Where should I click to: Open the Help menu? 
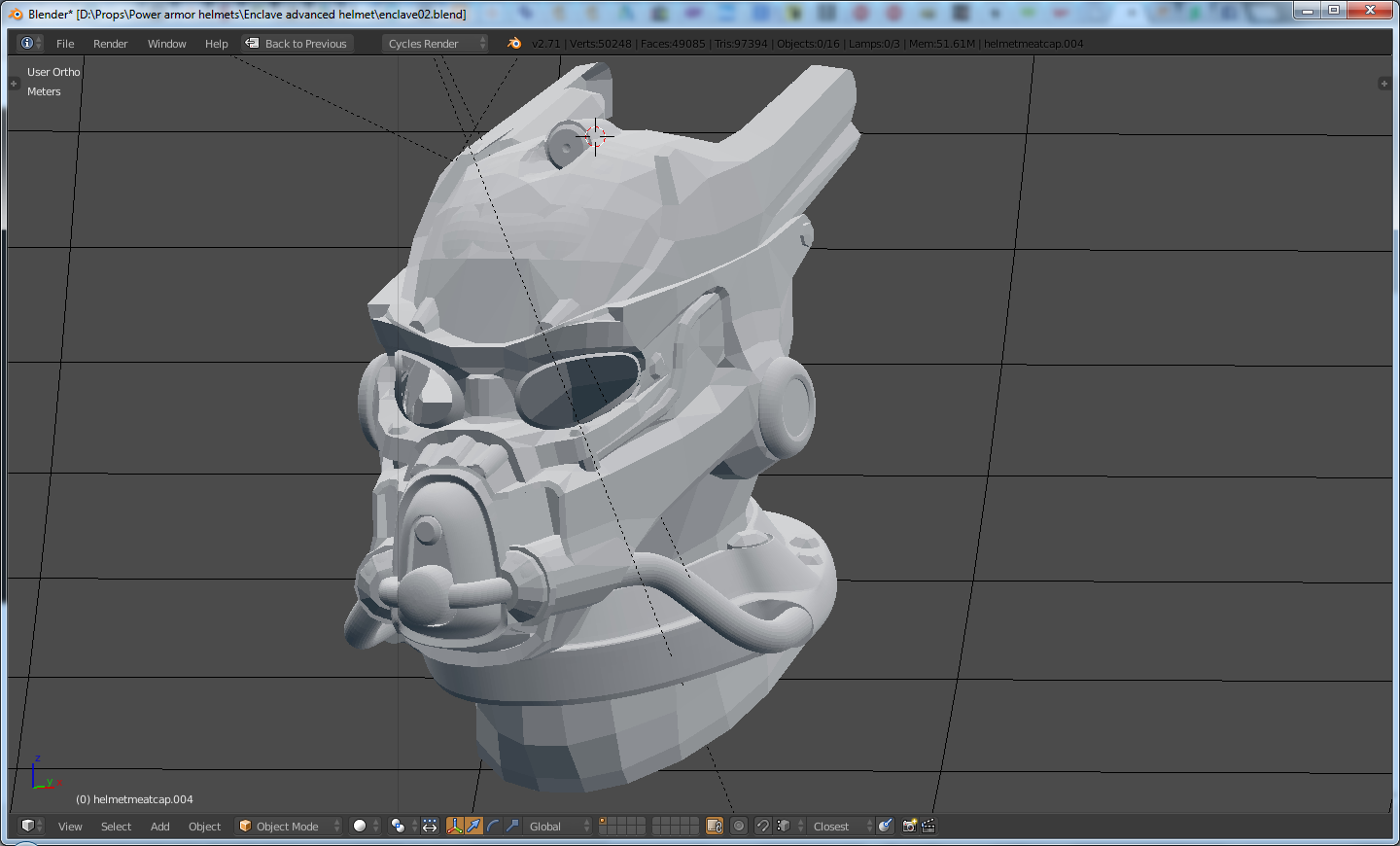click(x=217, y=44)
